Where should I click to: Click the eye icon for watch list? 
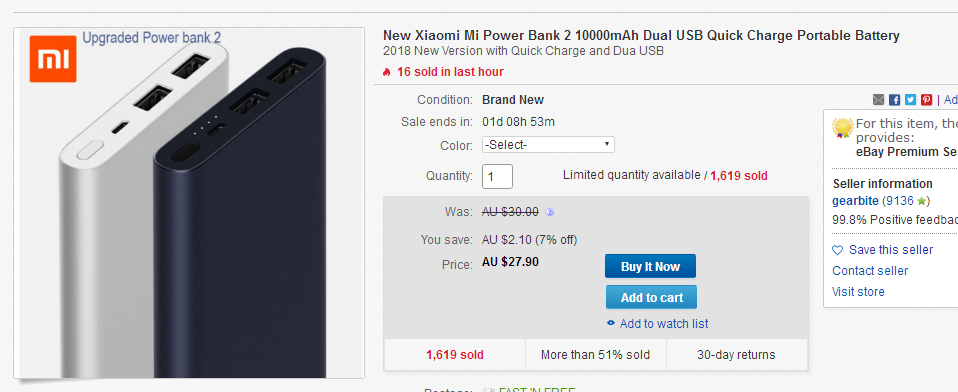pos(610,323)
